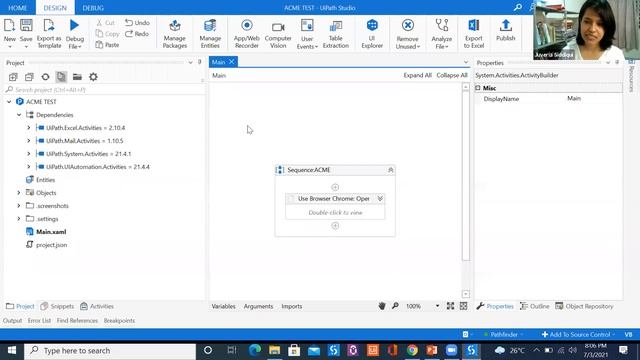Expand UiPath.System.Activities dependency
Screen dimensions: 640x360
click(29, 154)
